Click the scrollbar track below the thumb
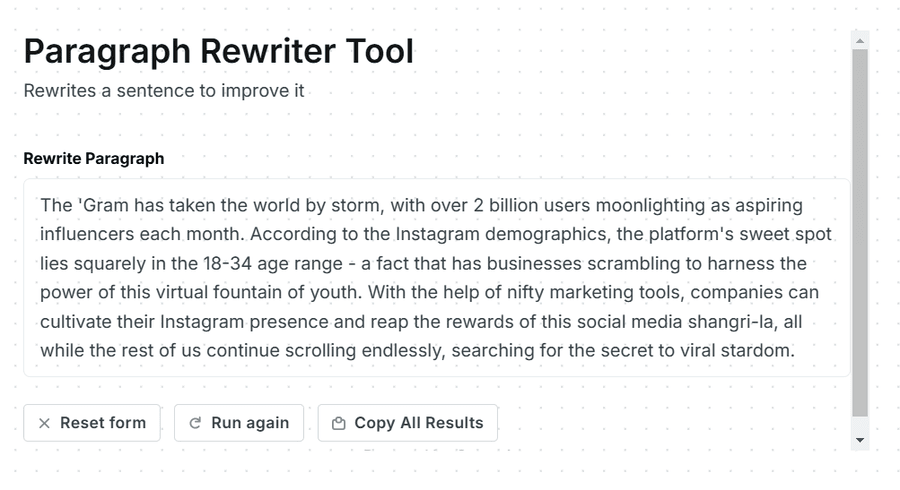The width and height of the screenshot is (900, 490). [x=860, y=424]
